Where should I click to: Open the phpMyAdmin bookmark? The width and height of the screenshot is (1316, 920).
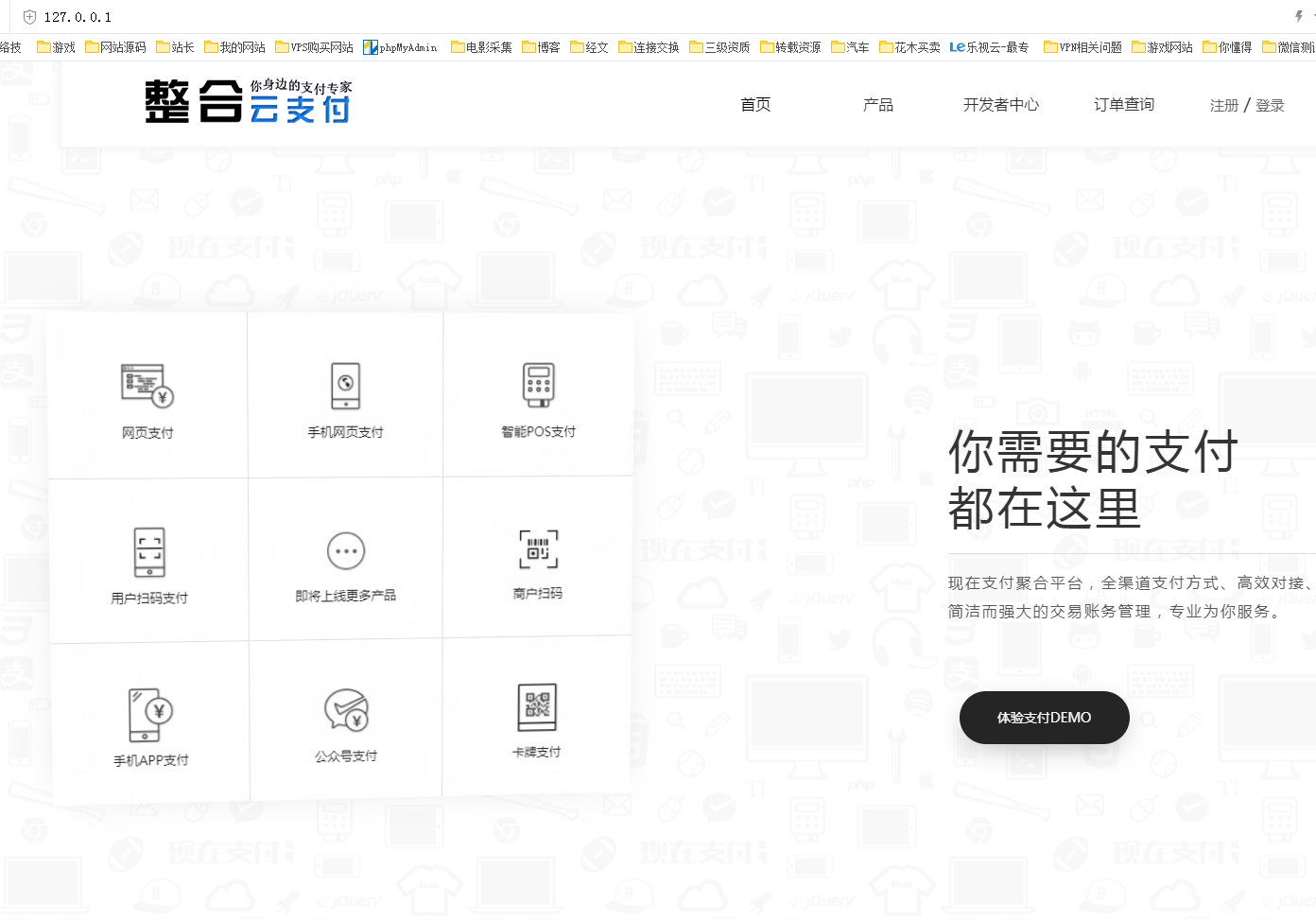tap(401, 47)
